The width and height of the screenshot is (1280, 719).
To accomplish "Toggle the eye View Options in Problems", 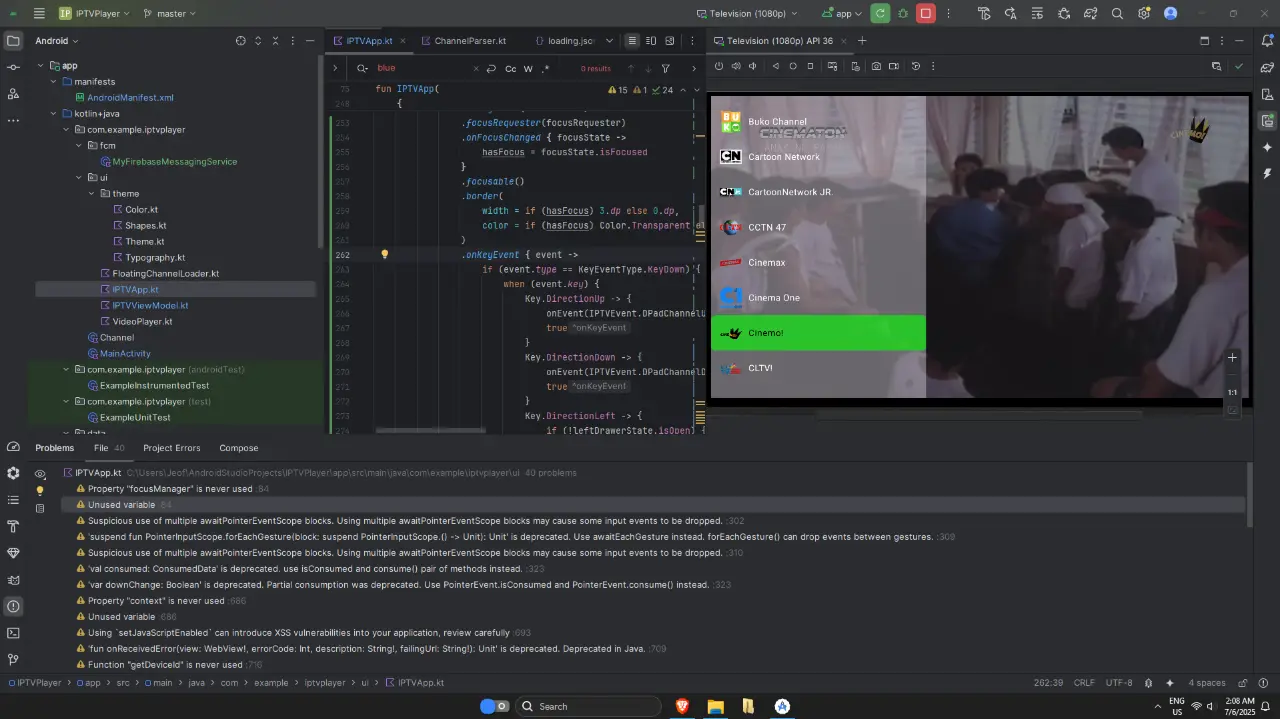I will 40,474.
